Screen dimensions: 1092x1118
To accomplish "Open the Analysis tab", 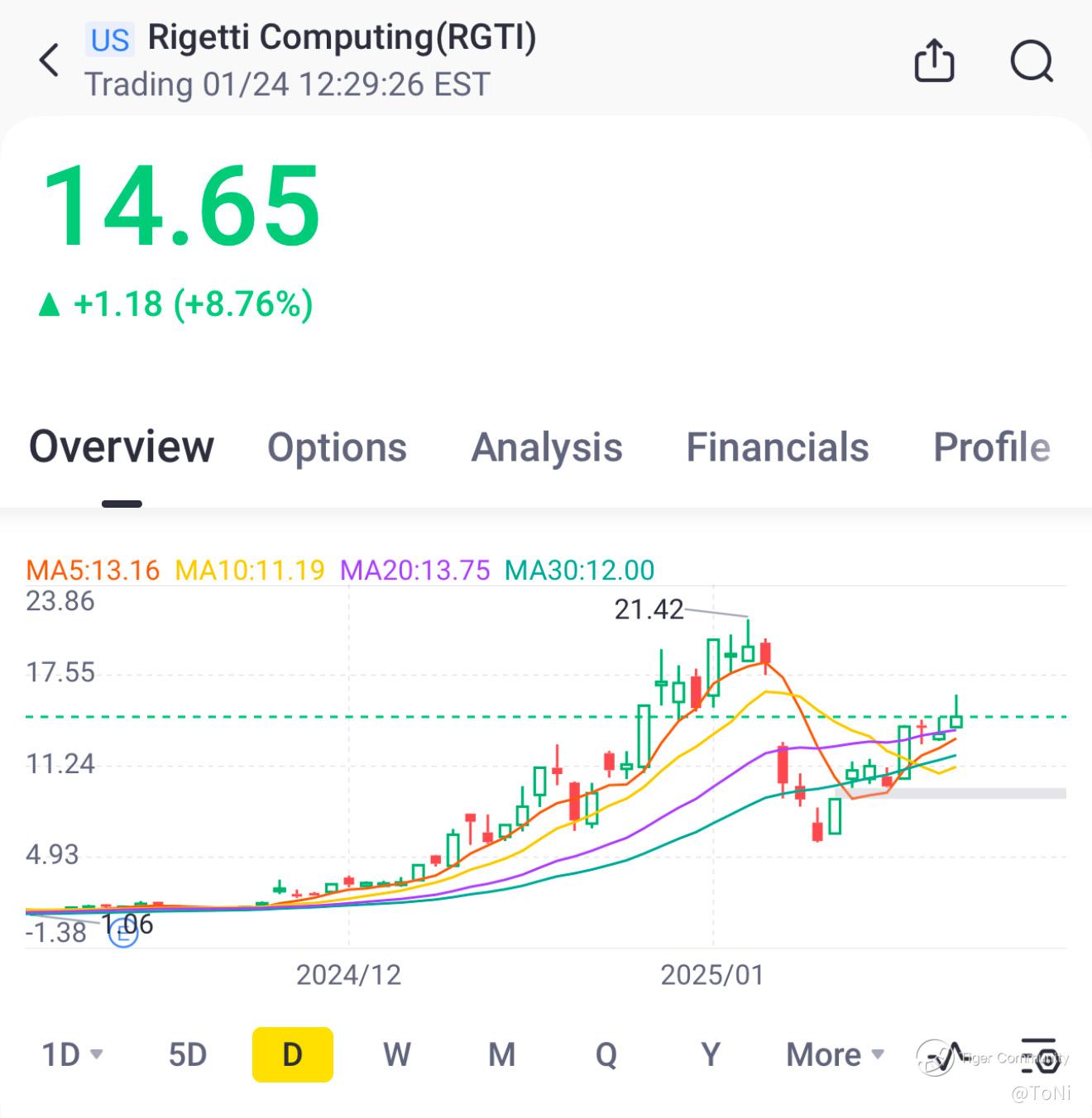I will pyautogui.click(x=547, y=447).
